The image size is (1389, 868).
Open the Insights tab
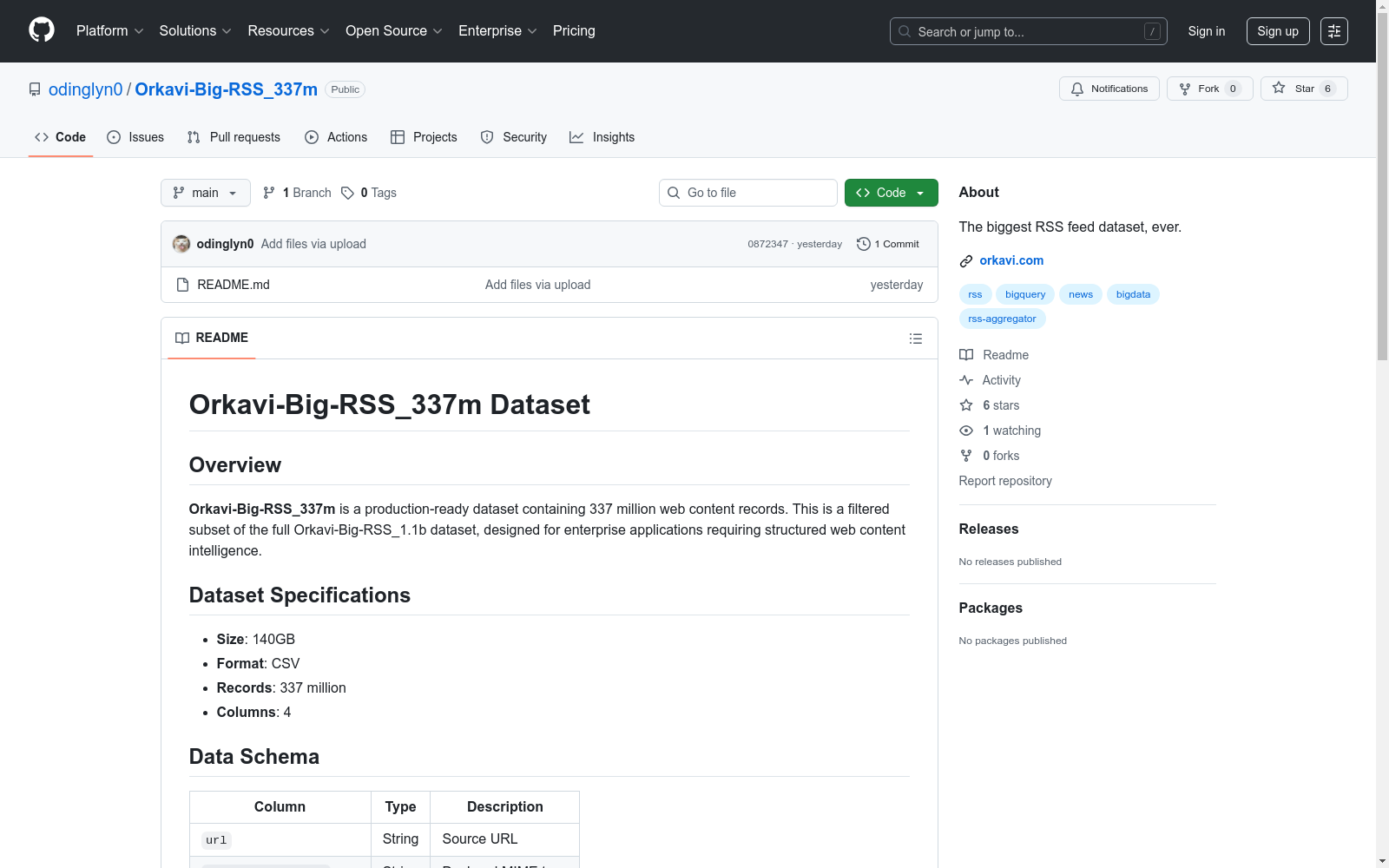602,137
